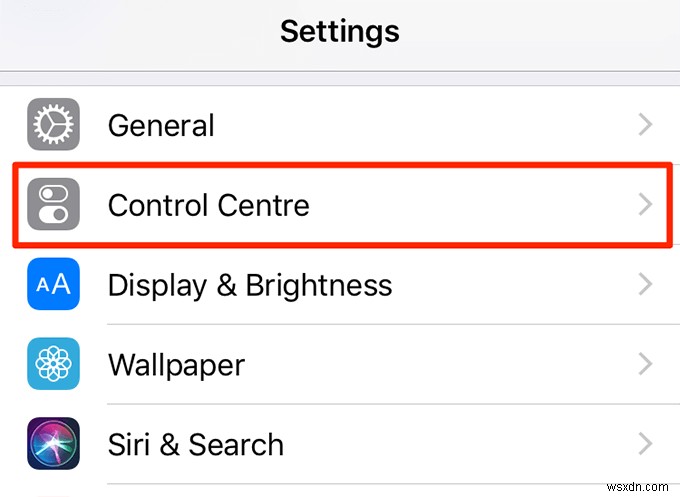Click the Siri & Search chevron
680x497 pixels.
[645, 444]
